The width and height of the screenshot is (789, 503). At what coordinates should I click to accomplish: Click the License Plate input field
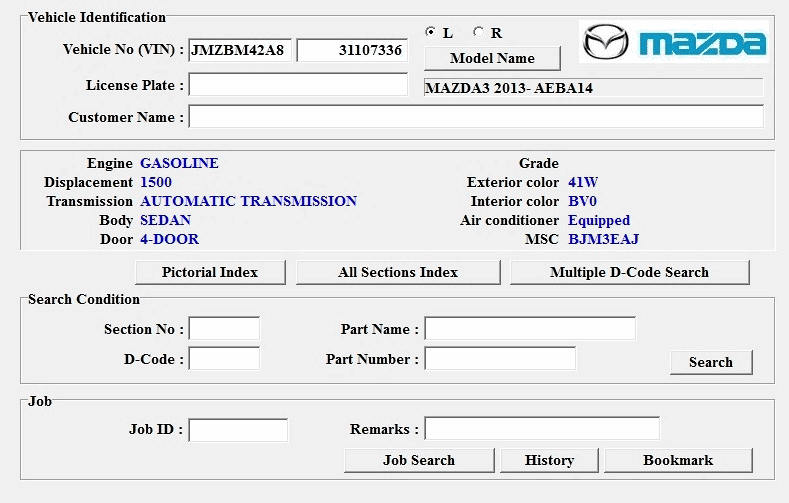(x=298, y=85)
